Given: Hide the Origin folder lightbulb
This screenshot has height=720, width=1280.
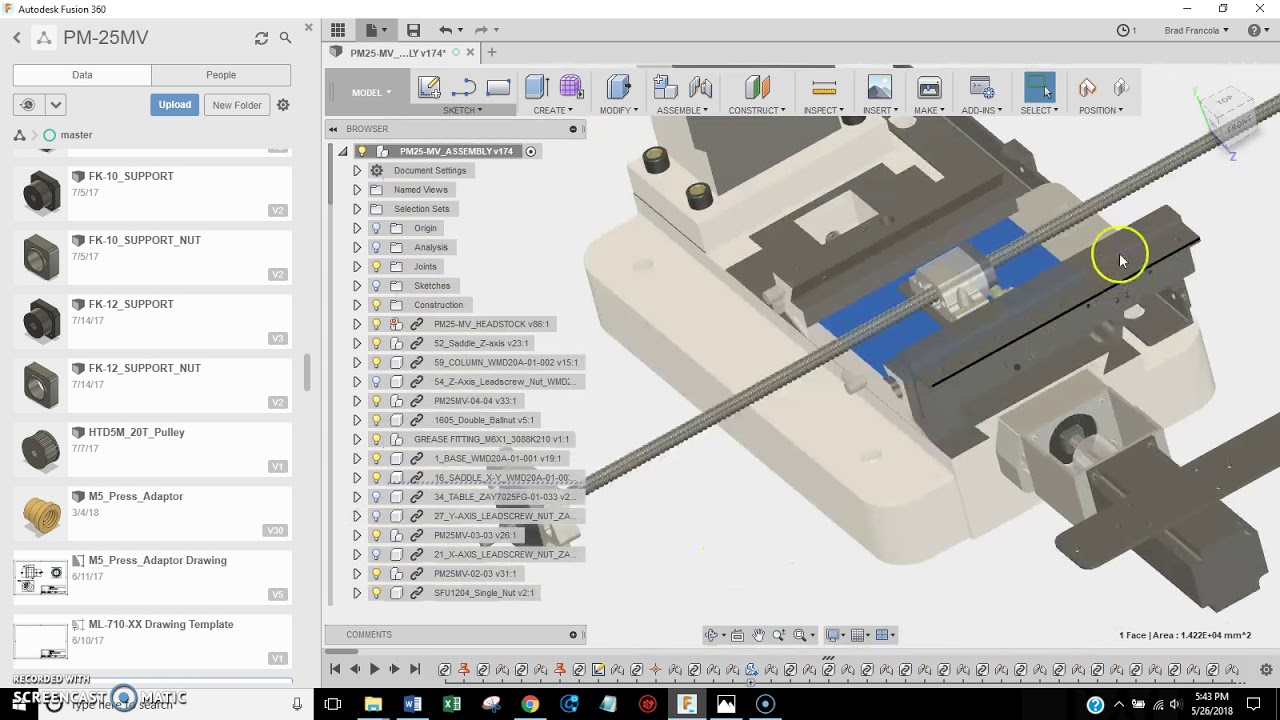Looking at the screenshot, I should click(377, 228).
